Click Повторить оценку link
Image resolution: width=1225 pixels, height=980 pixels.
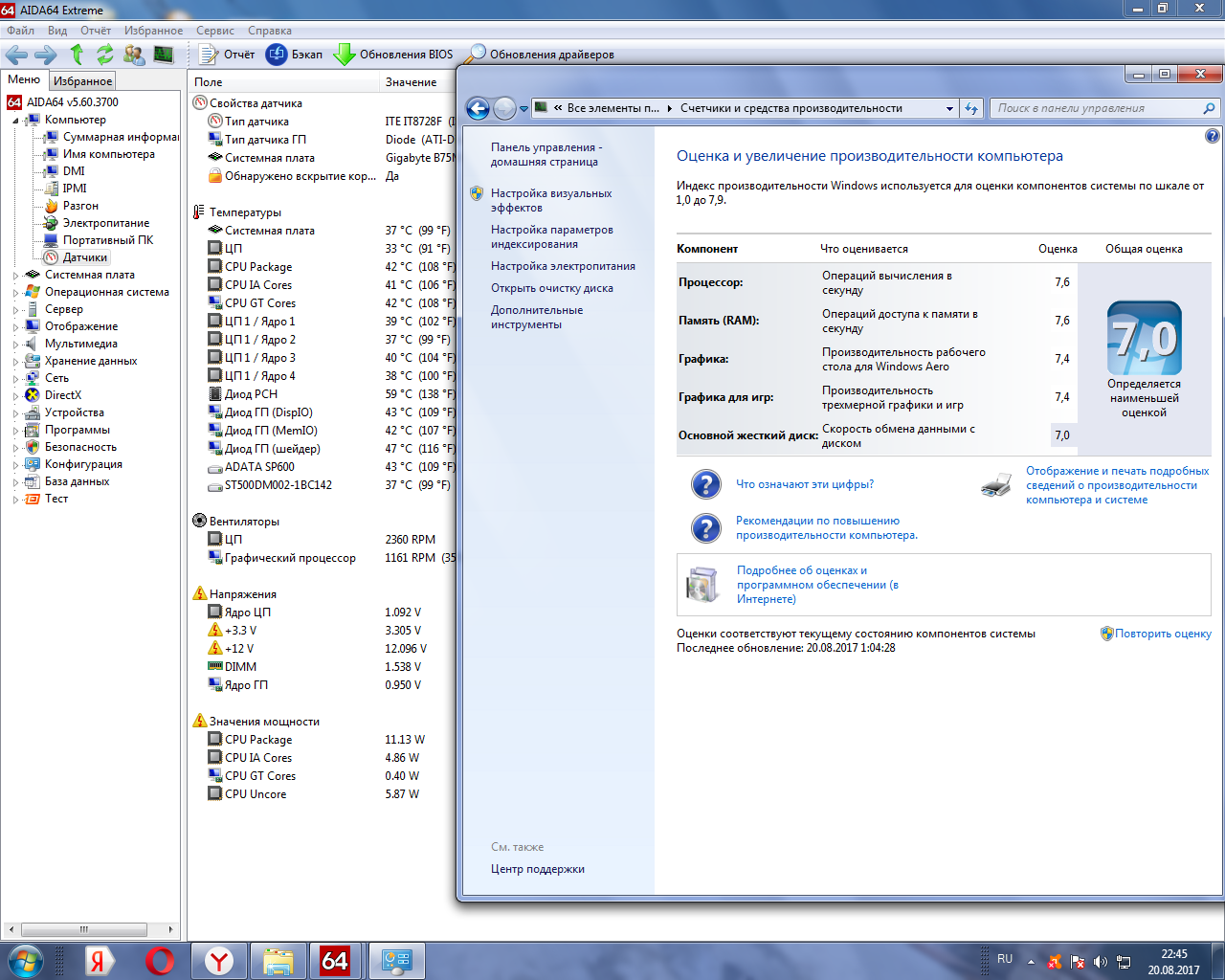tap(1163, 634)
